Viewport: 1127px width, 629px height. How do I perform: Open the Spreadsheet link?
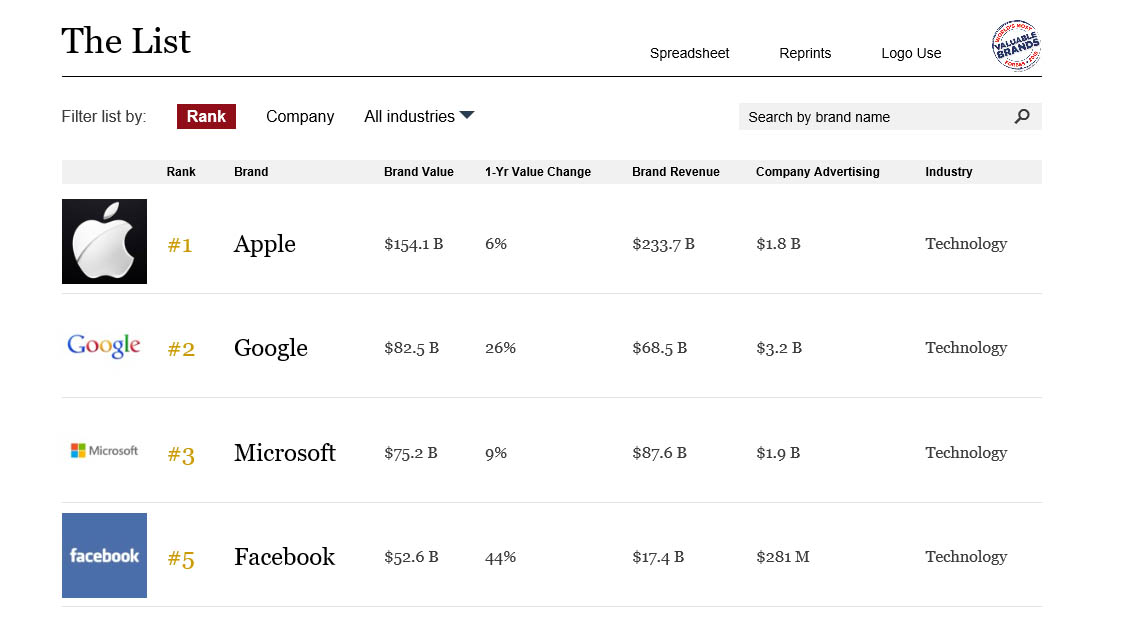pyautogui.click(x=689, y=53)
